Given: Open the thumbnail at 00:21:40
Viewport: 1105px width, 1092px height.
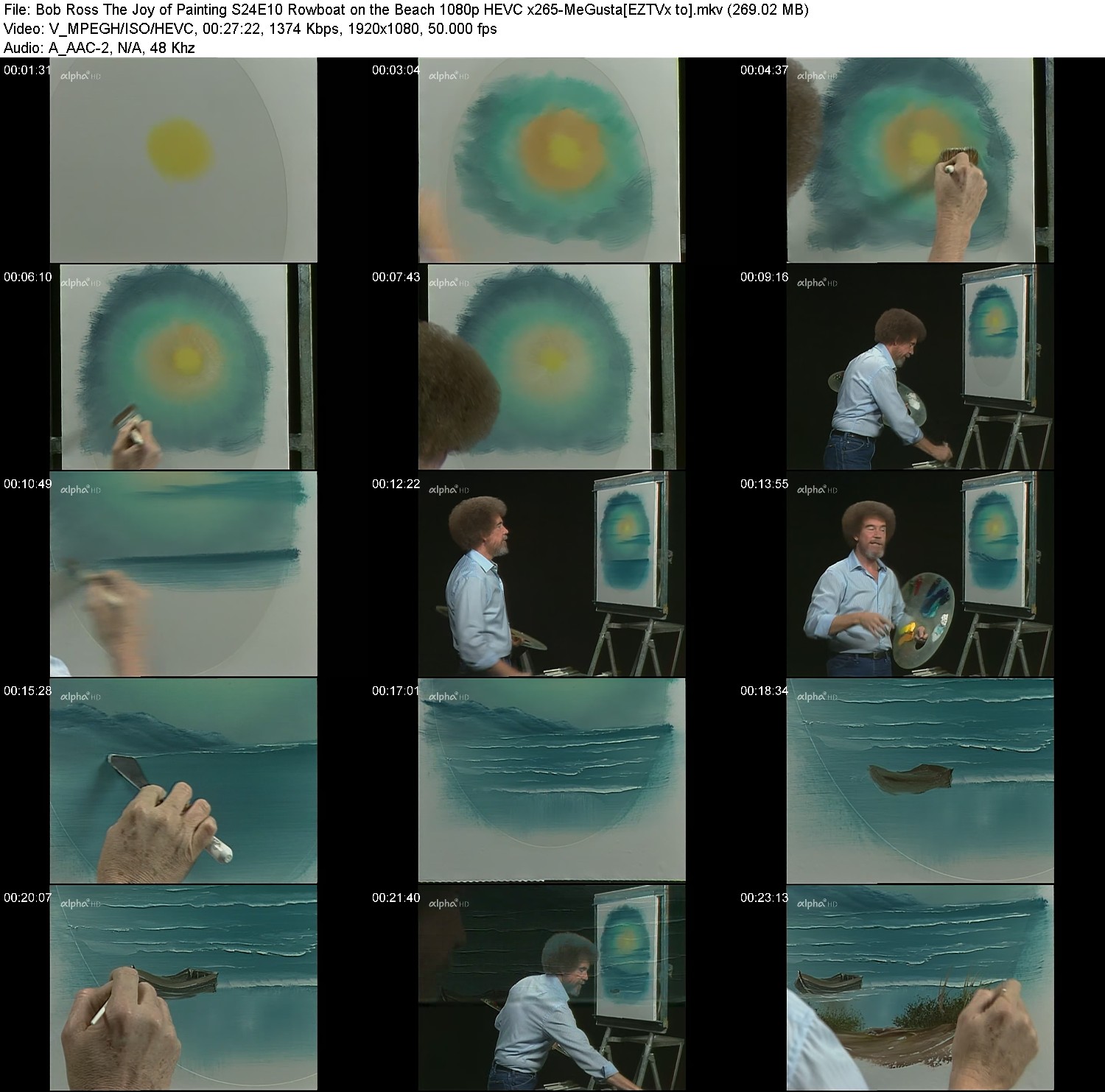Looking at the screenshot, I should (x=552, y=988).
